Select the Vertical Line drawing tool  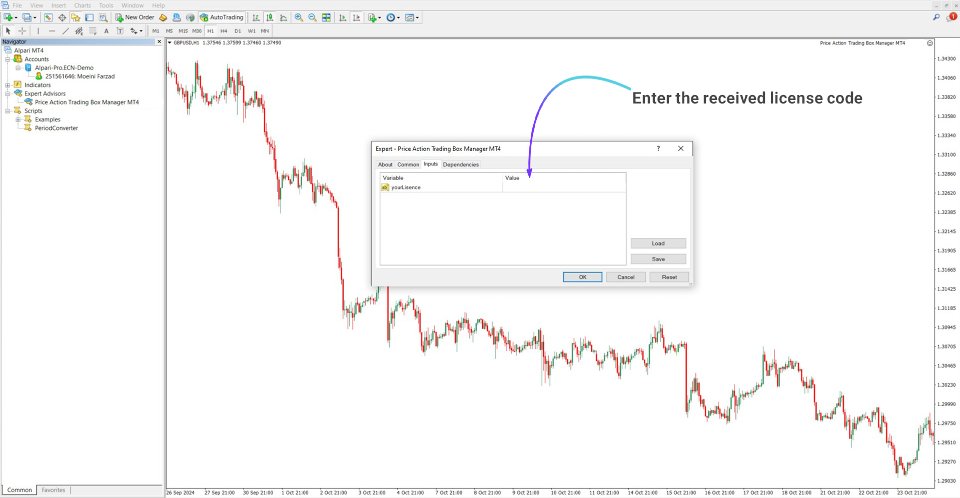click(38, 31)
